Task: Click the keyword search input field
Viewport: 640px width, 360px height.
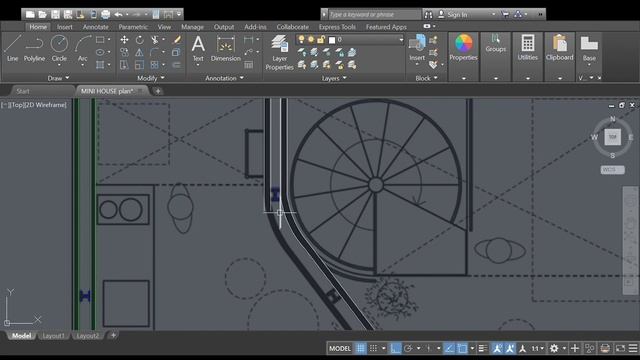Action: 374,15
